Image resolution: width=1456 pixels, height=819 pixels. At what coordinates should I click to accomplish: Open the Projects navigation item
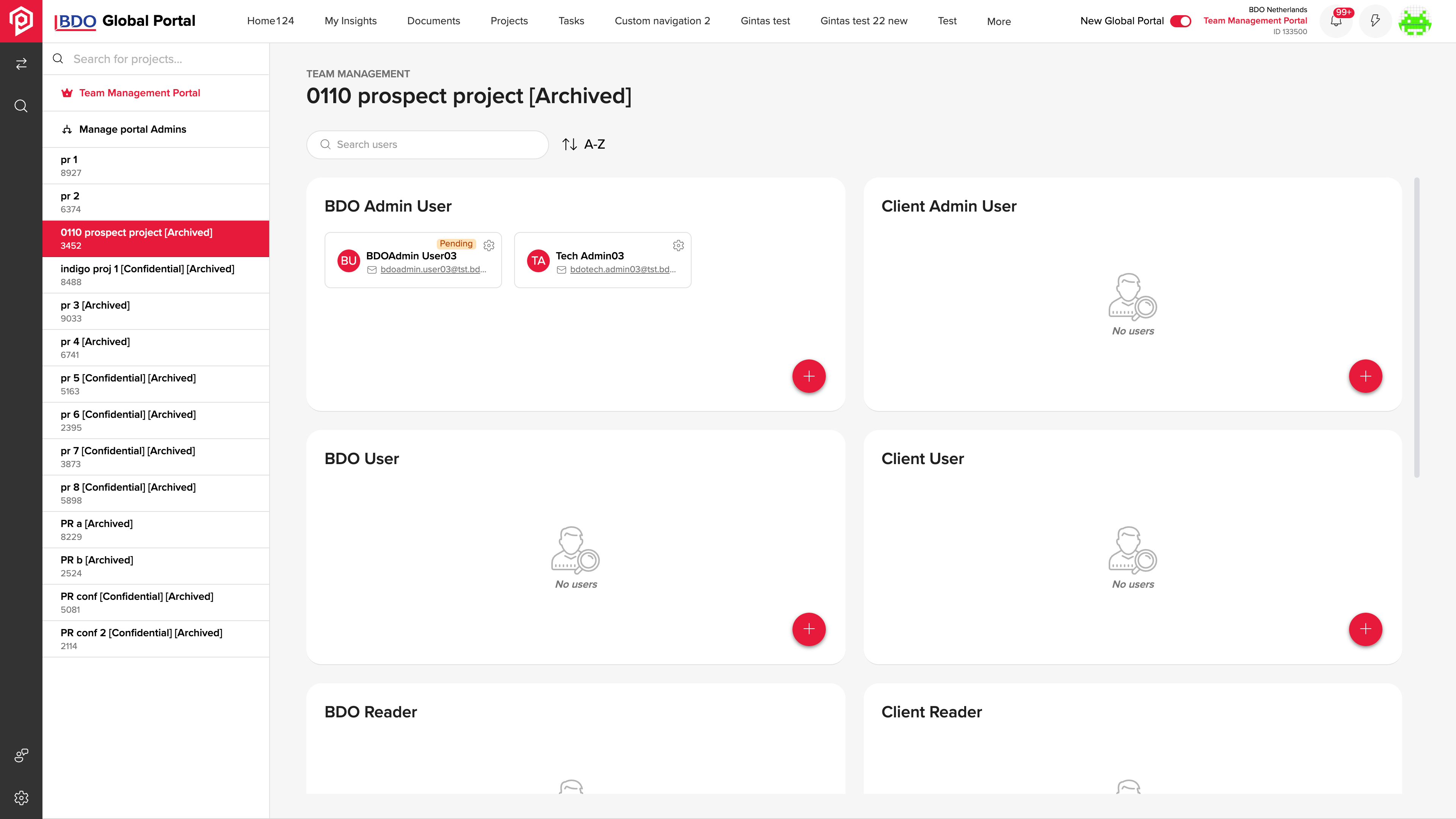pyautogui.click(x=509, y=21)
